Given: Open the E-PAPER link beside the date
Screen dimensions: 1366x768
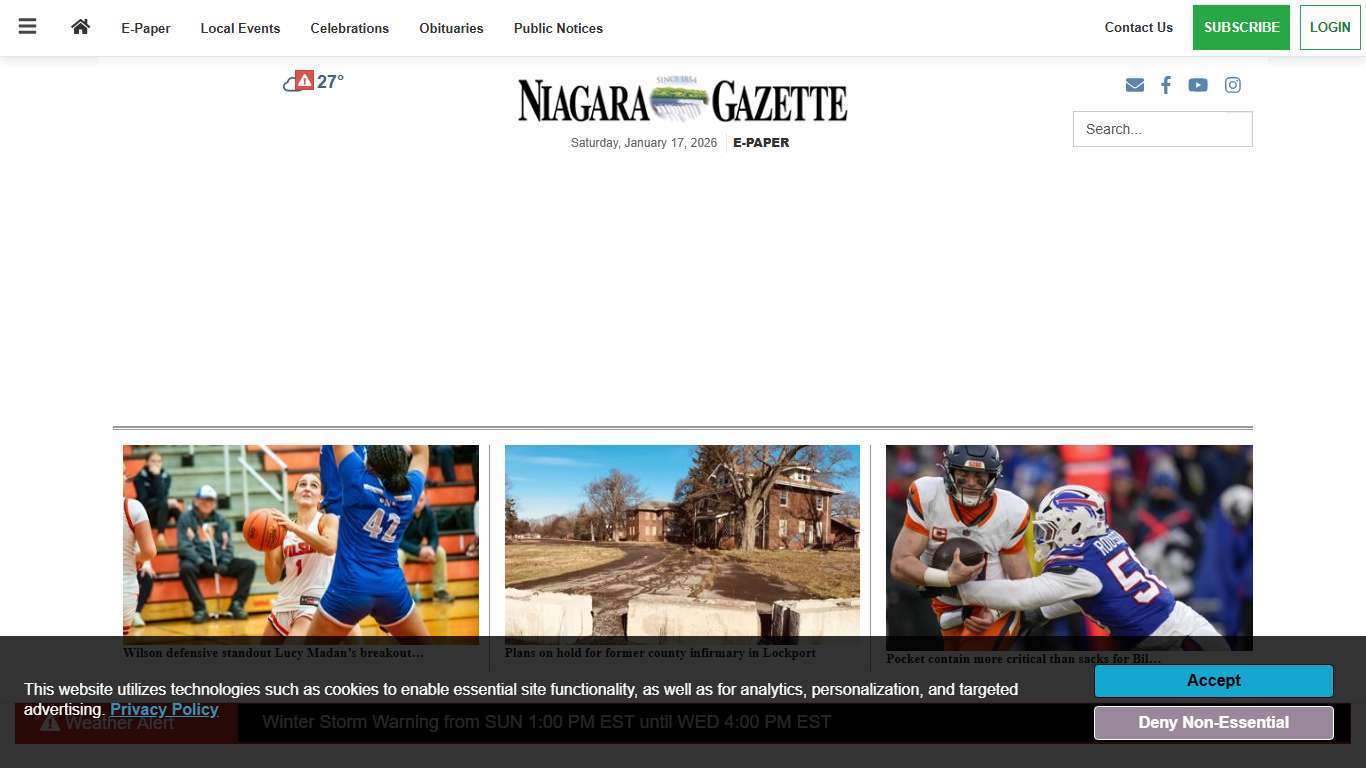Looking at the screenshot, I should [761, 142].
